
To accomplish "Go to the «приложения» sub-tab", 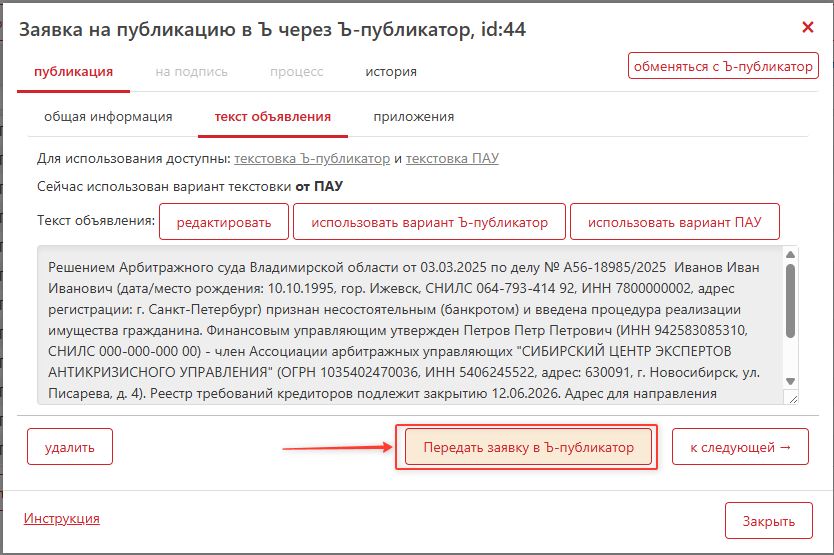I will [414, 117].
